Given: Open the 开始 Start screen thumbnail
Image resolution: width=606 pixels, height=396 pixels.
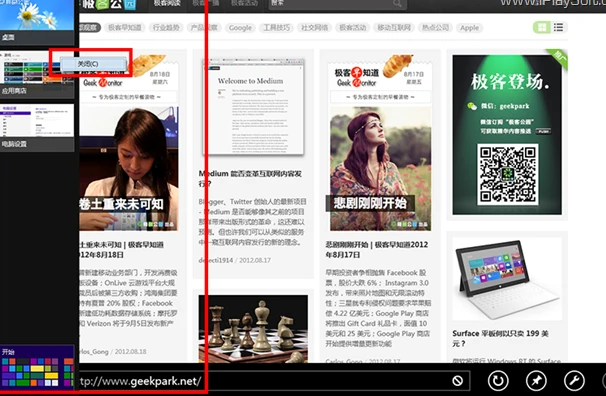Looking at the screenshot, I should pyautogui.click(x=37, y=367).
